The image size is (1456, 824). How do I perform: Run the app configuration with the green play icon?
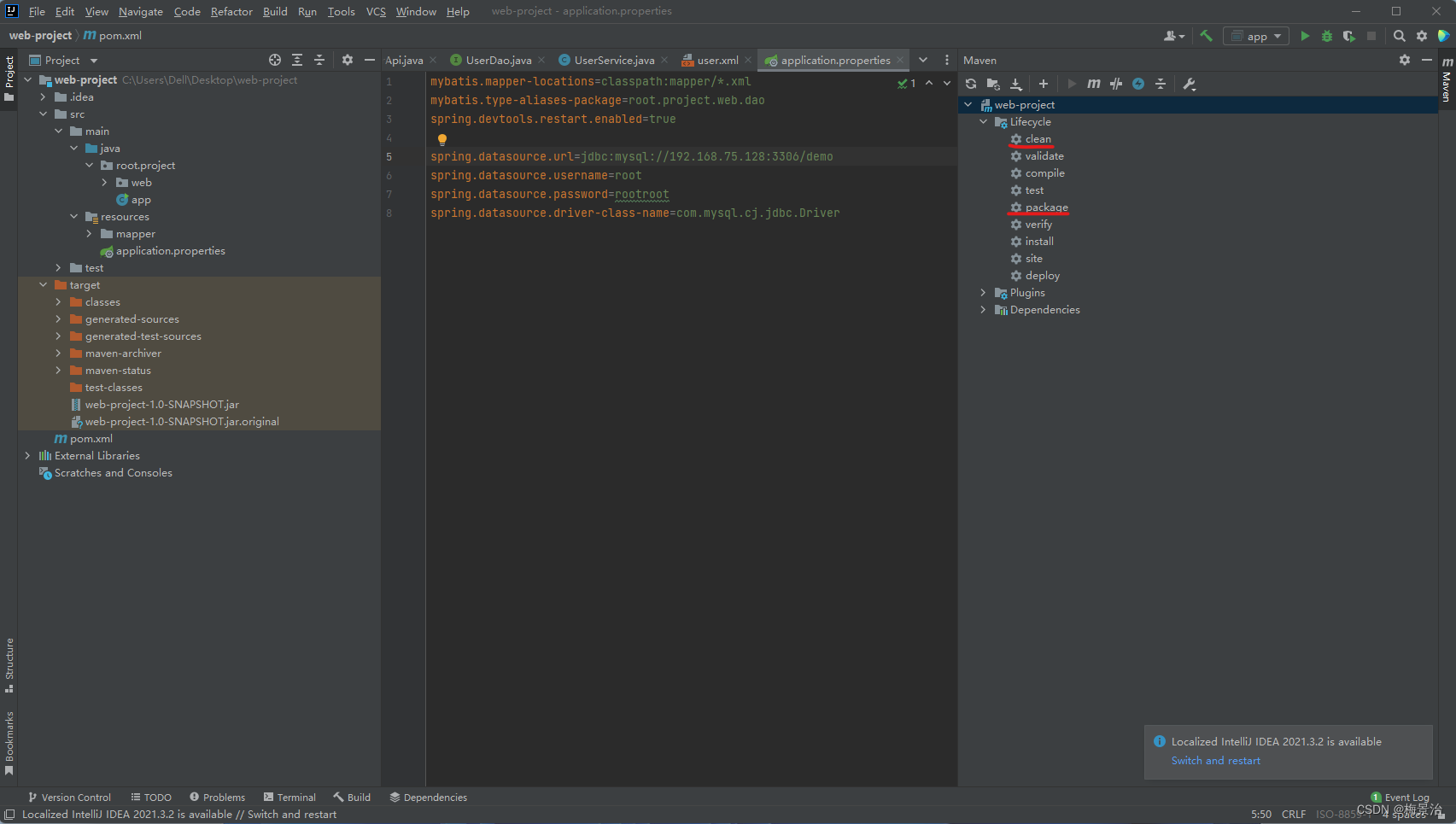tap(1305, 36)
